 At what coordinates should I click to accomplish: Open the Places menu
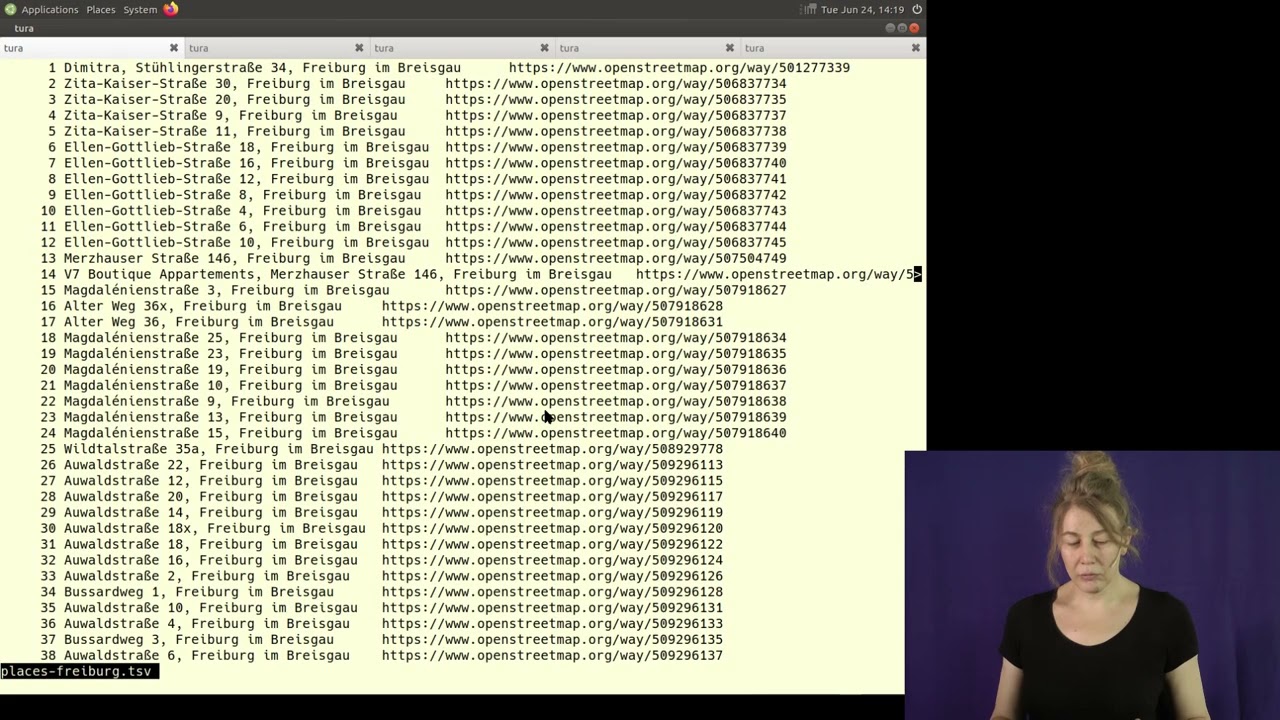101,9
